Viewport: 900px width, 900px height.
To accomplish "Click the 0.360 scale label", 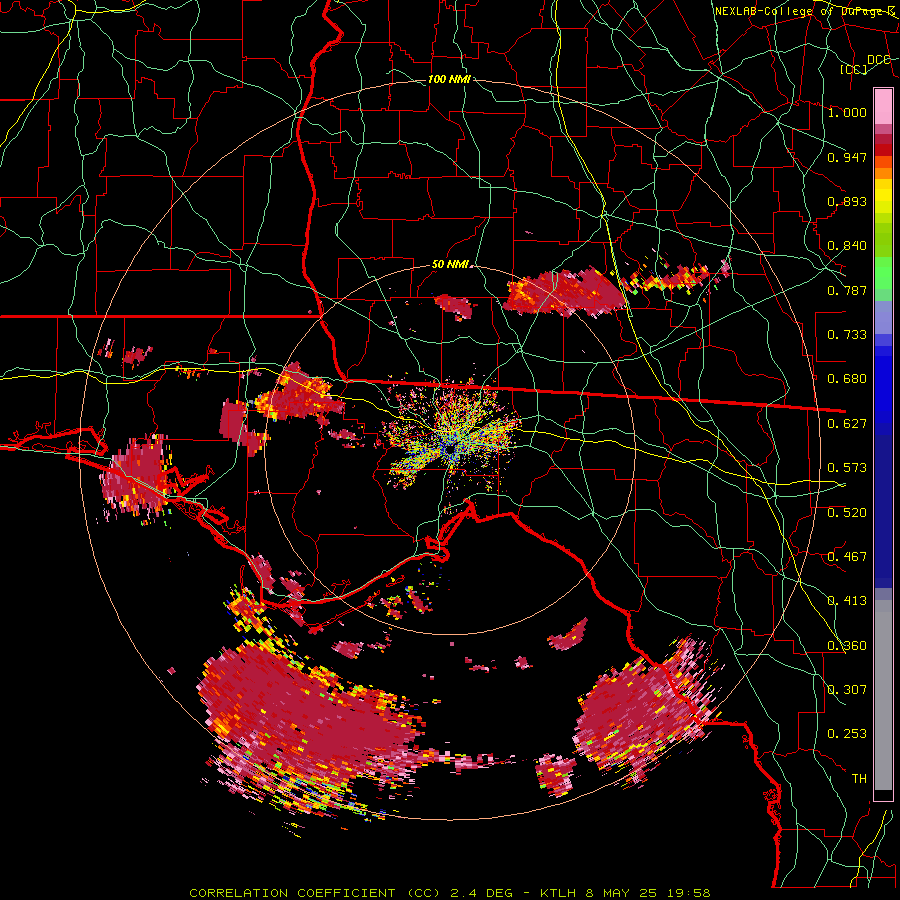I will click(x=847, y=646).
